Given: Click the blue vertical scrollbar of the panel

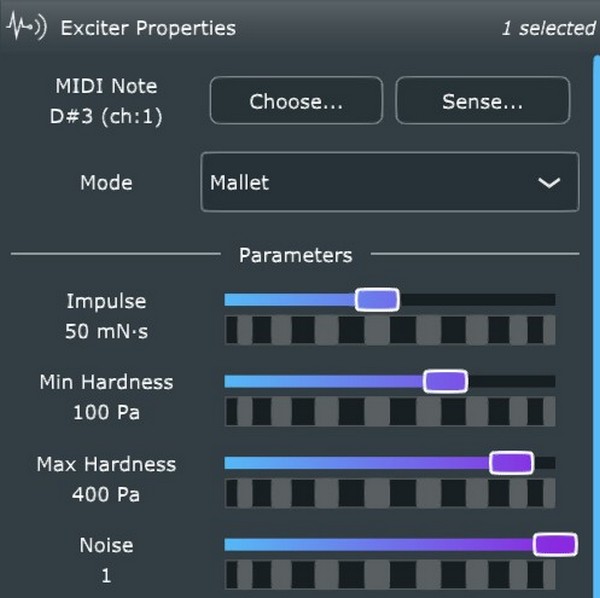Looking at the screenshot, I should point(597,300).
